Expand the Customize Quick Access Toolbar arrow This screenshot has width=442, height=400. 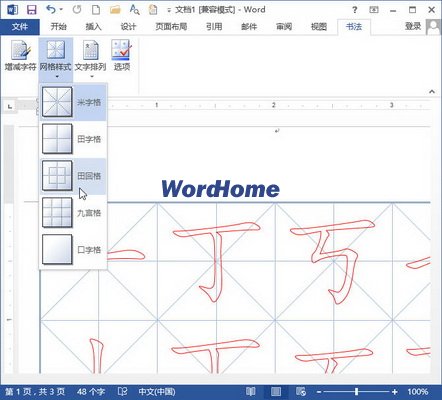coord(169,10)
